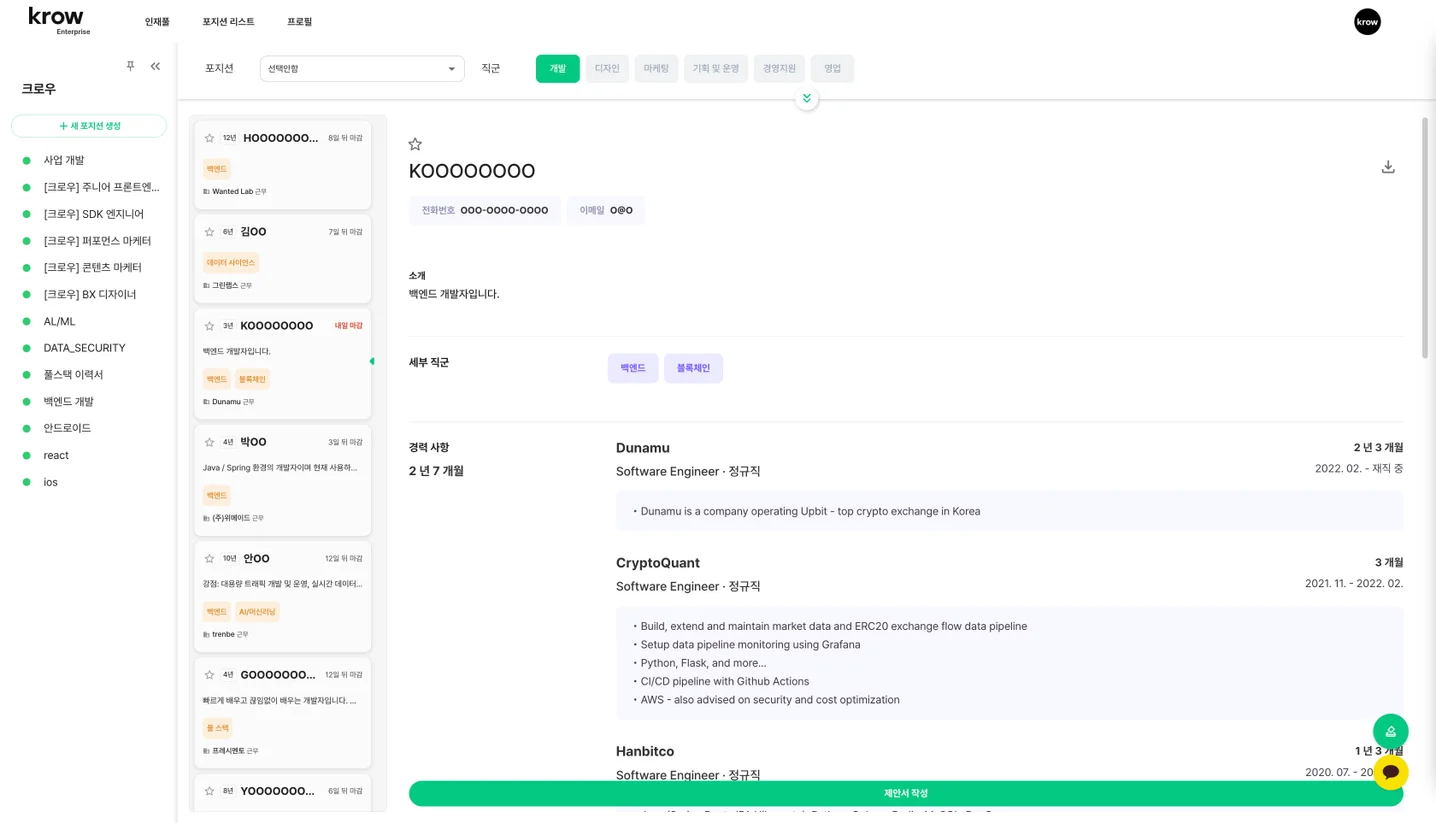Favorite the 김OO candidate card star
The width and height of the screenshot is (1436, 823).
click(x=209, y=232)
